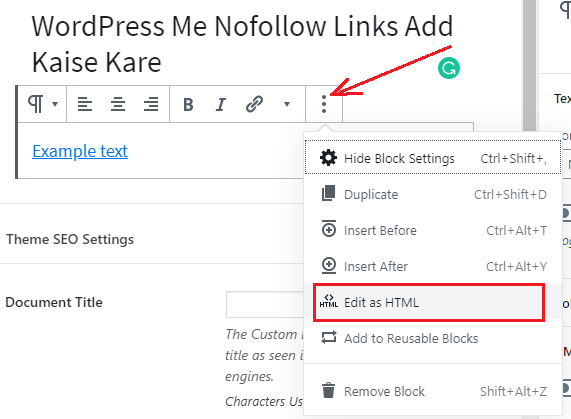Click the reusable blocks loop icon

[329, 337]
